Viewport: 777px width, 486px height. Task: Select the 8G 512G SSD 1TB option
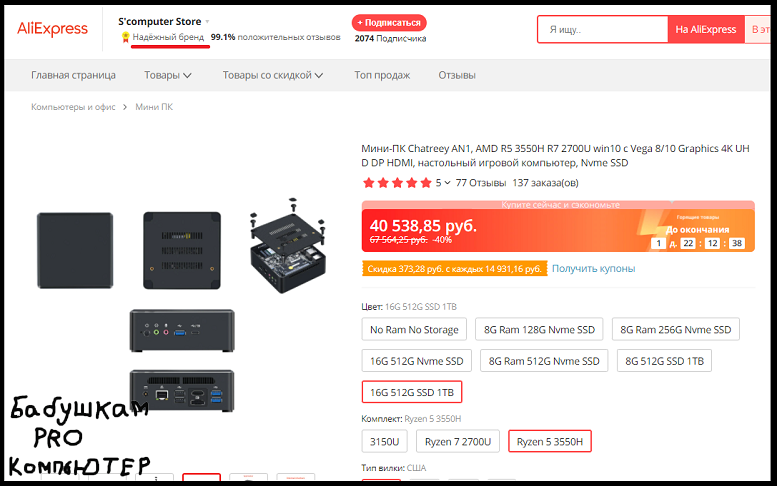click(664, 361)
